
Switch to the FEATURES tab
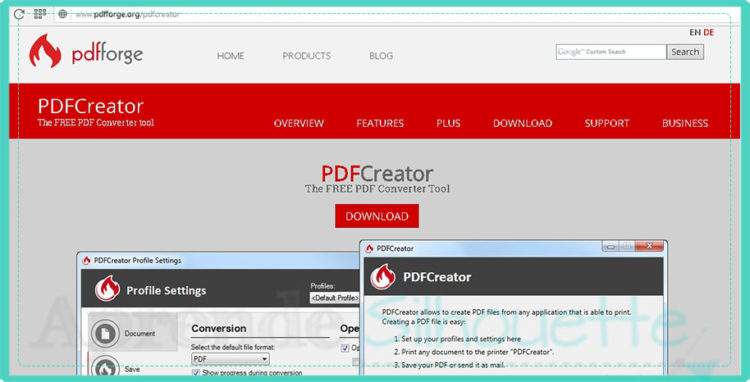click(380, 123)
